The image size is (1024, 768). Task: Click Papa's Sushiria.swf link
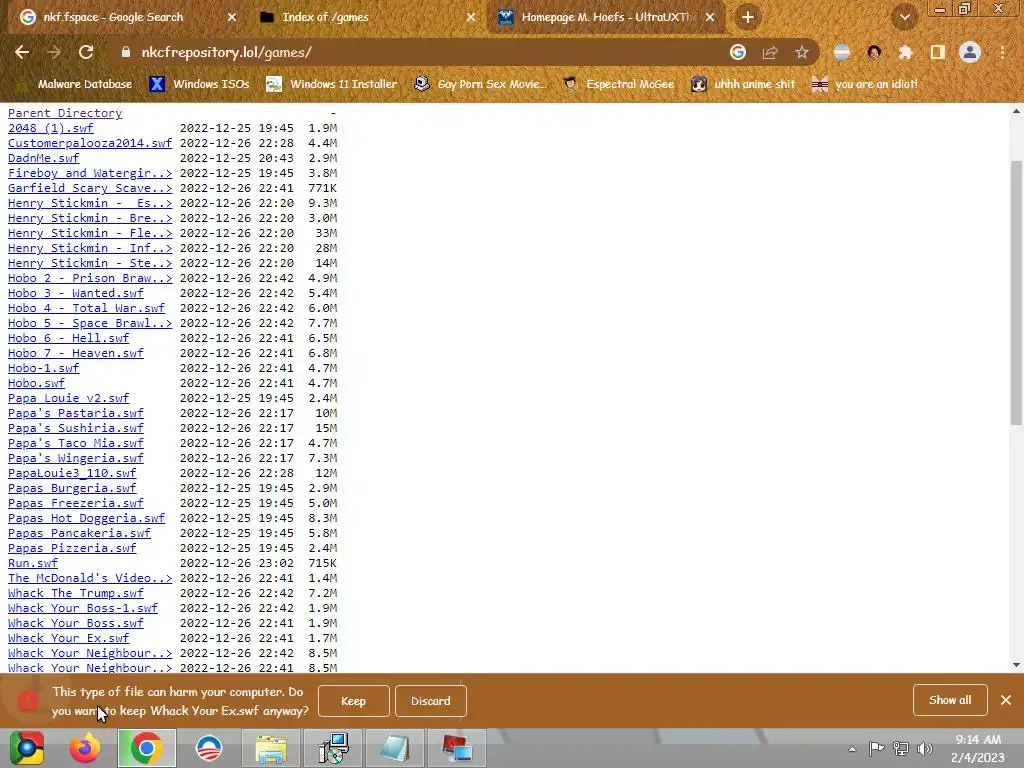(x=75, y=428)
